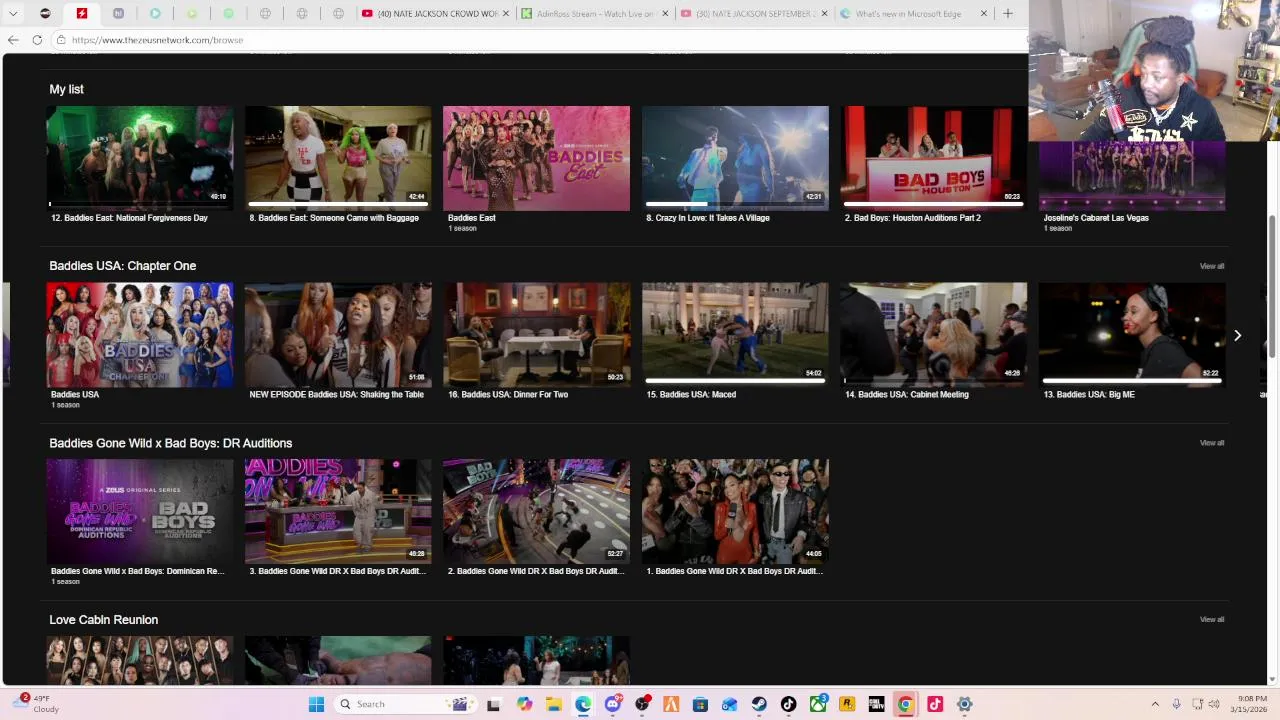The image size is (1280, 720).
Task: Close the What's new in Microsoft Edge tab
Action: pyautogui.click(x=983, y=13)
